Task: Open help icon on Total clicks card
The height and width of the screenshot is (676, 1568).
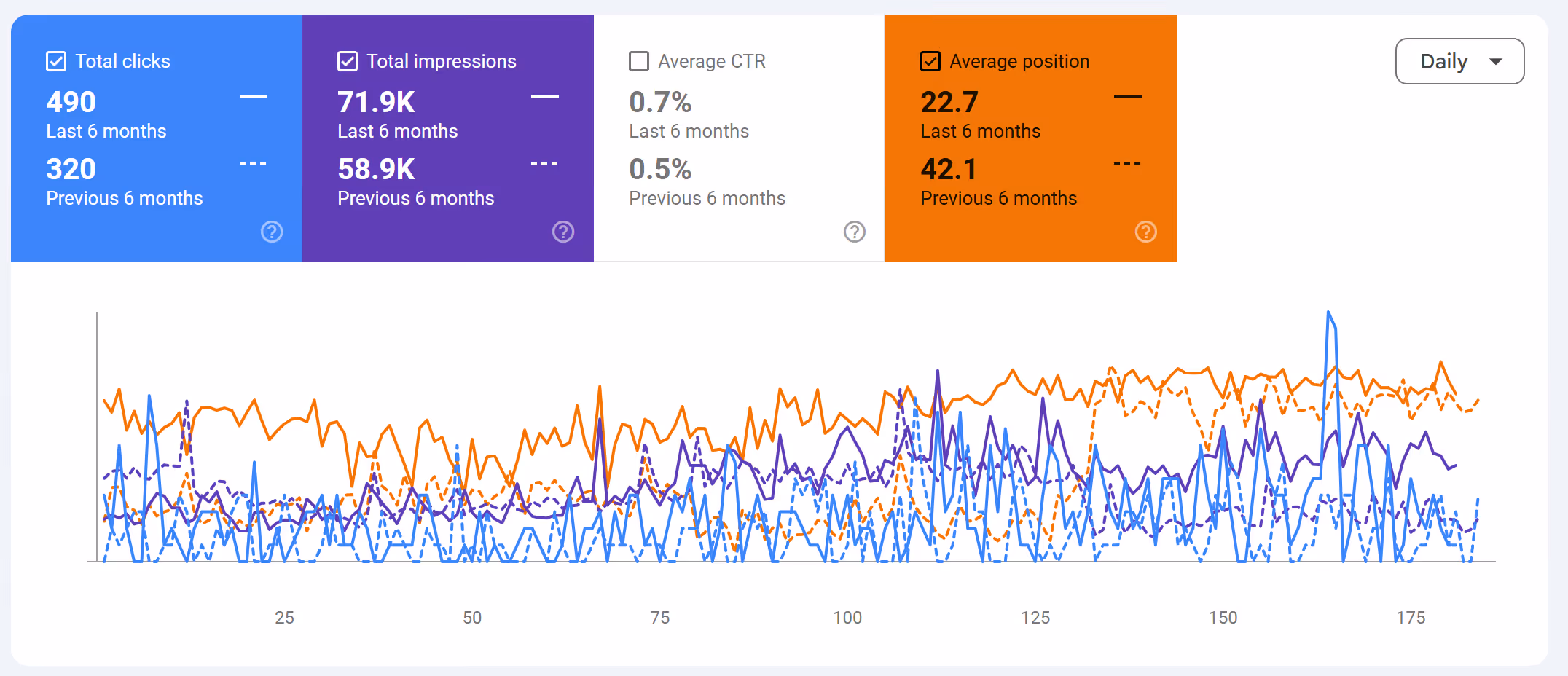Action: click(x=272, y=232)
